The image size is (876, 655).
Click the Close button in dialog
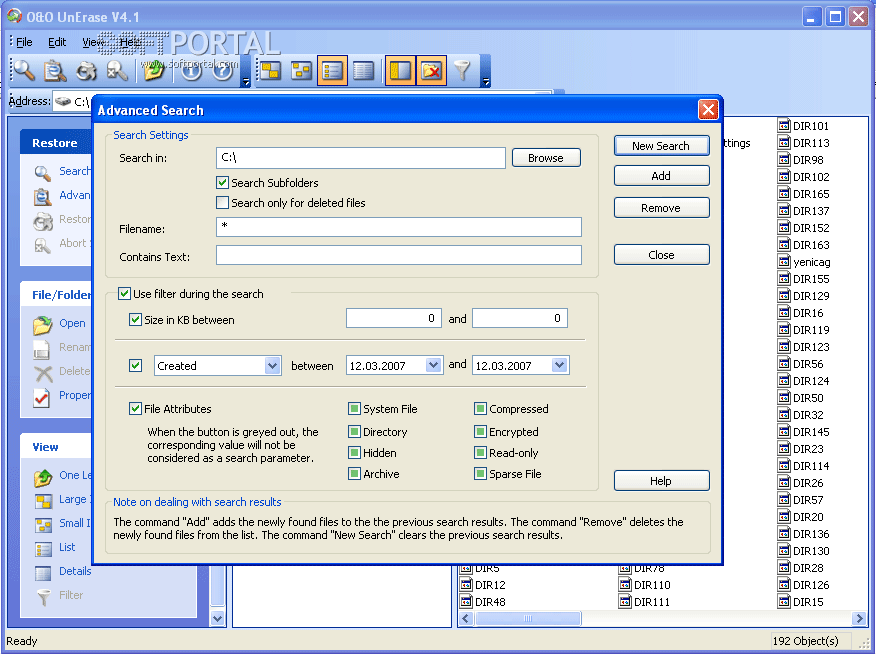pyautogui.click(x=661, y=255)
